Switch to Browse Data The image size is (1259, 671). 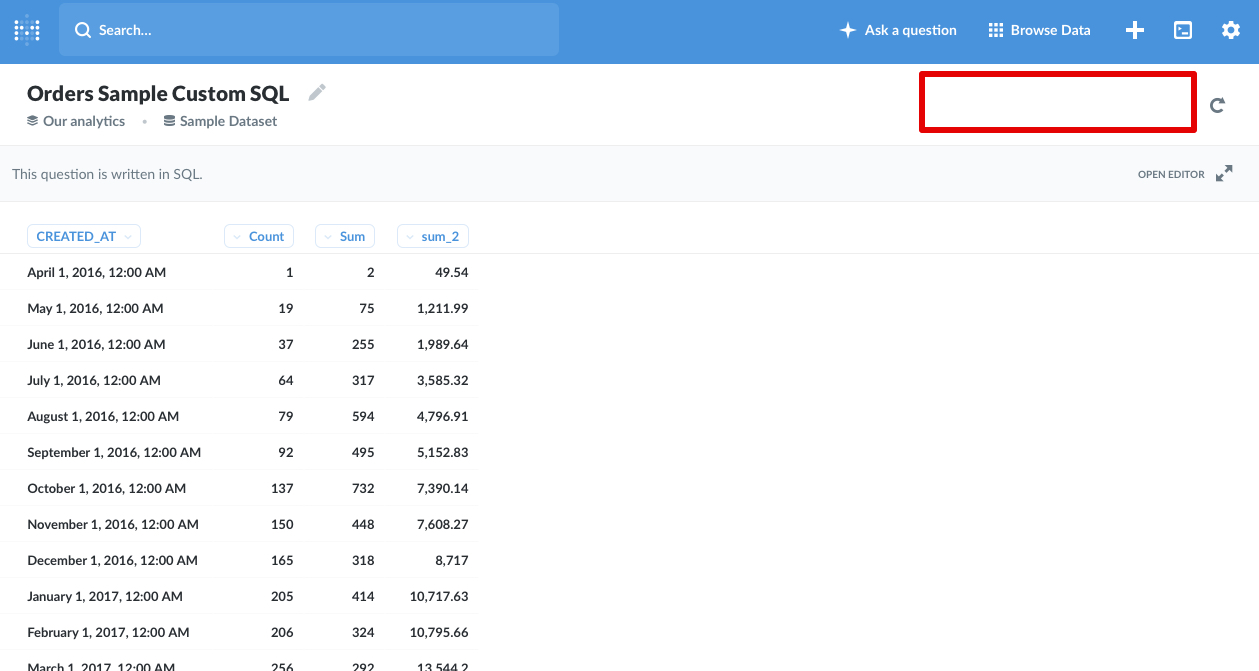pos(1049,30)
